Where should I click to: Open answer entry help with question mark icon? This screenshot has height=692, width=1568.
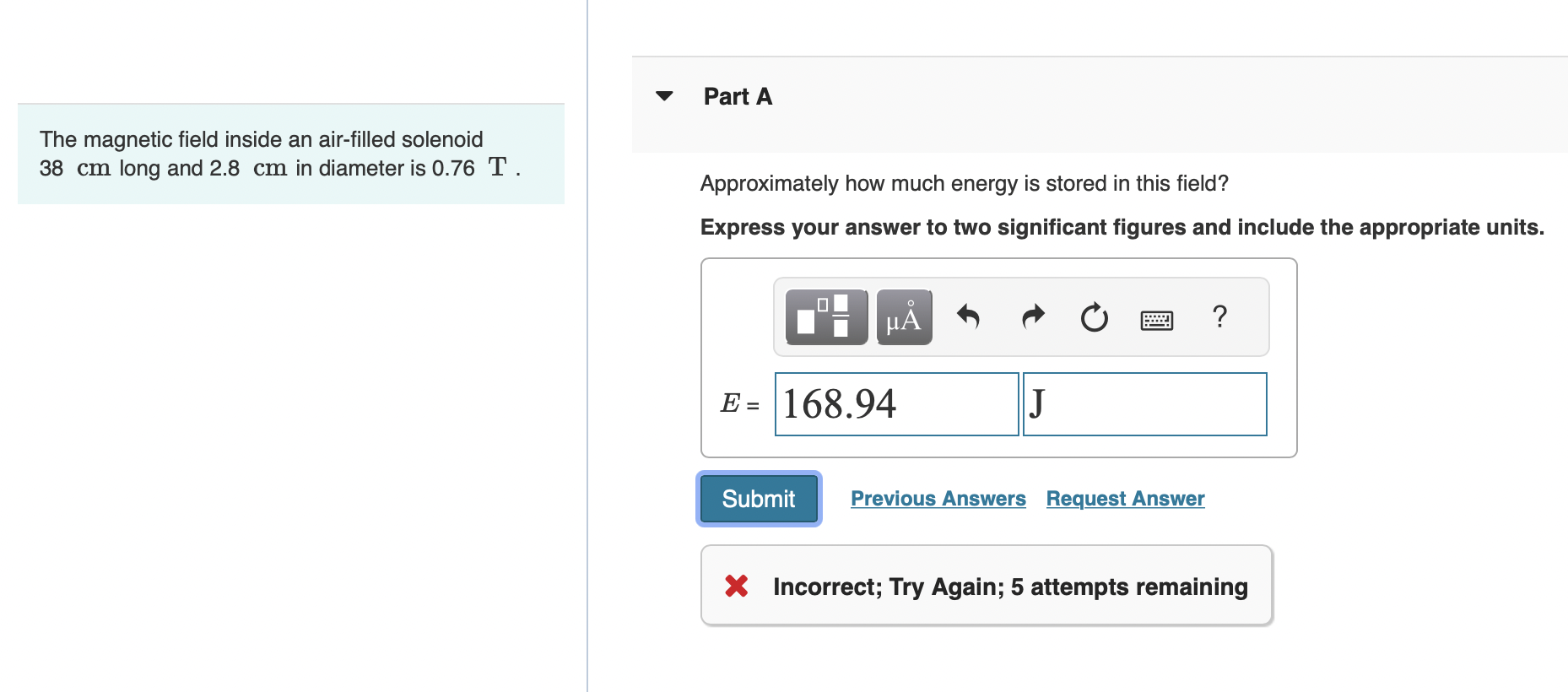(1219, 316)
